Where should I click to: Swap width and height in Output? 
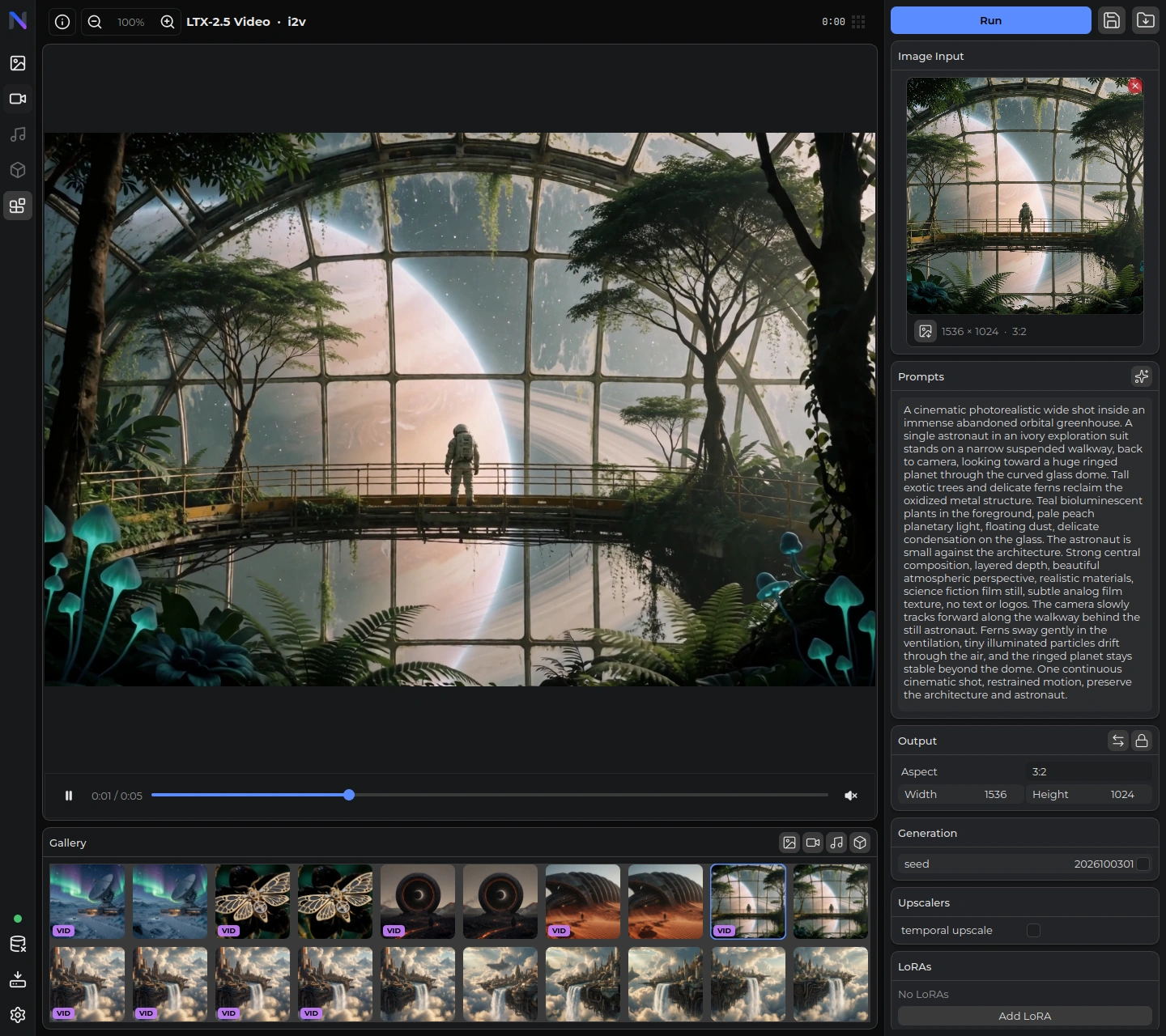pos(1118,741)
